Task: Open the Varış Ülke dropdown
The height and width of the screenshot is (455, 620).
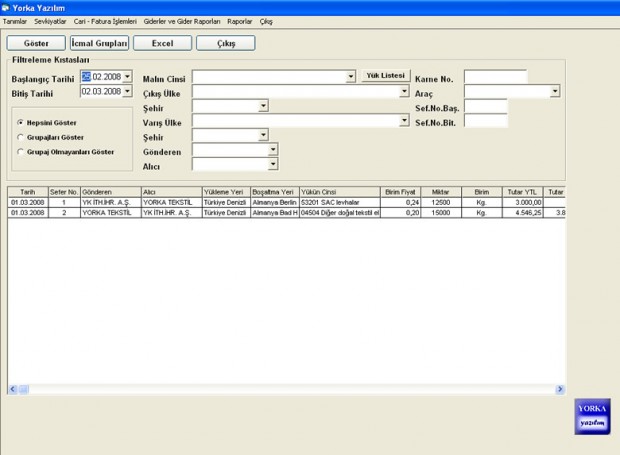Action: [404, 120]
